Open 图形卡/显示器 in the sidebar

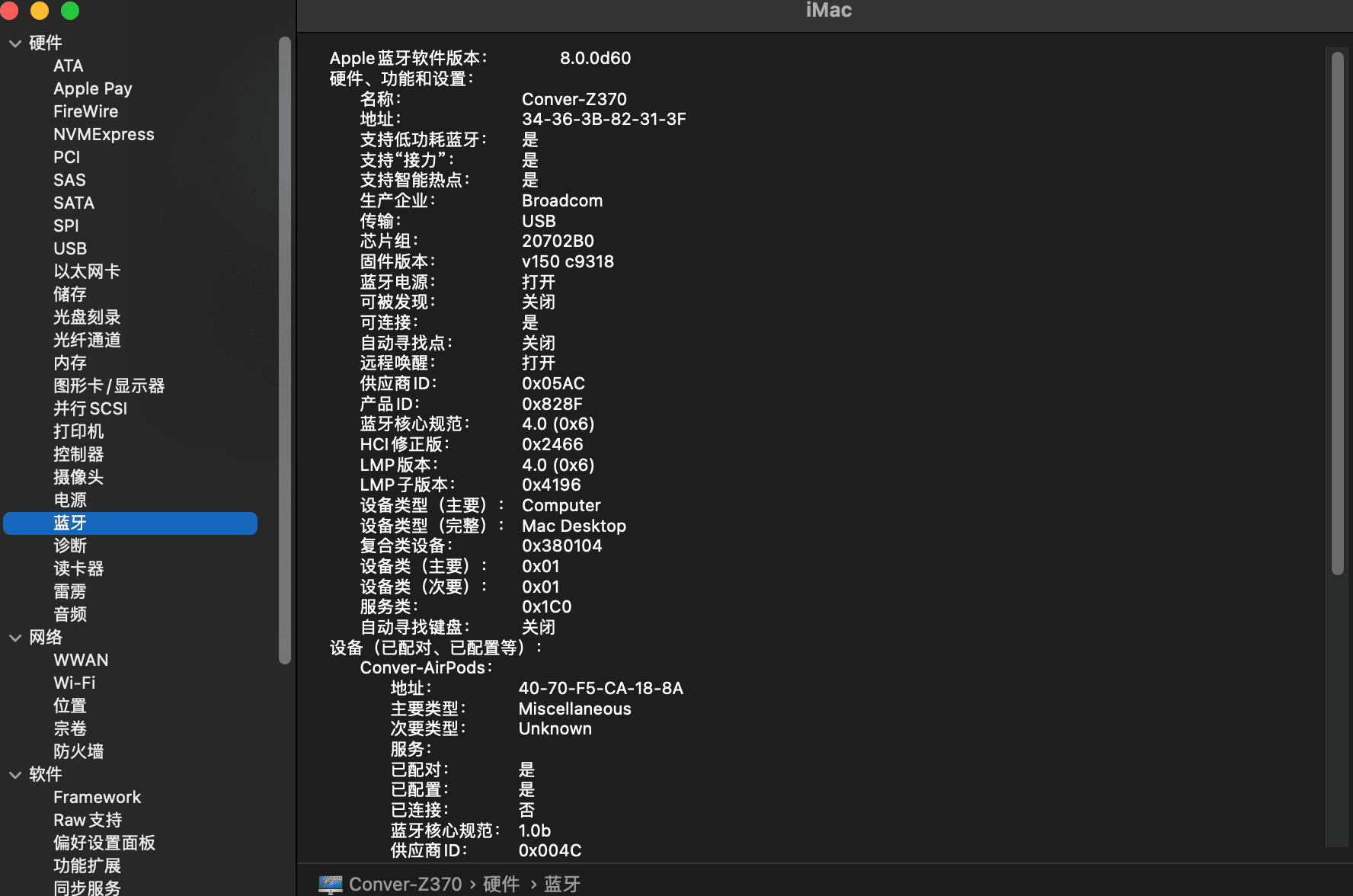[109, 386]
